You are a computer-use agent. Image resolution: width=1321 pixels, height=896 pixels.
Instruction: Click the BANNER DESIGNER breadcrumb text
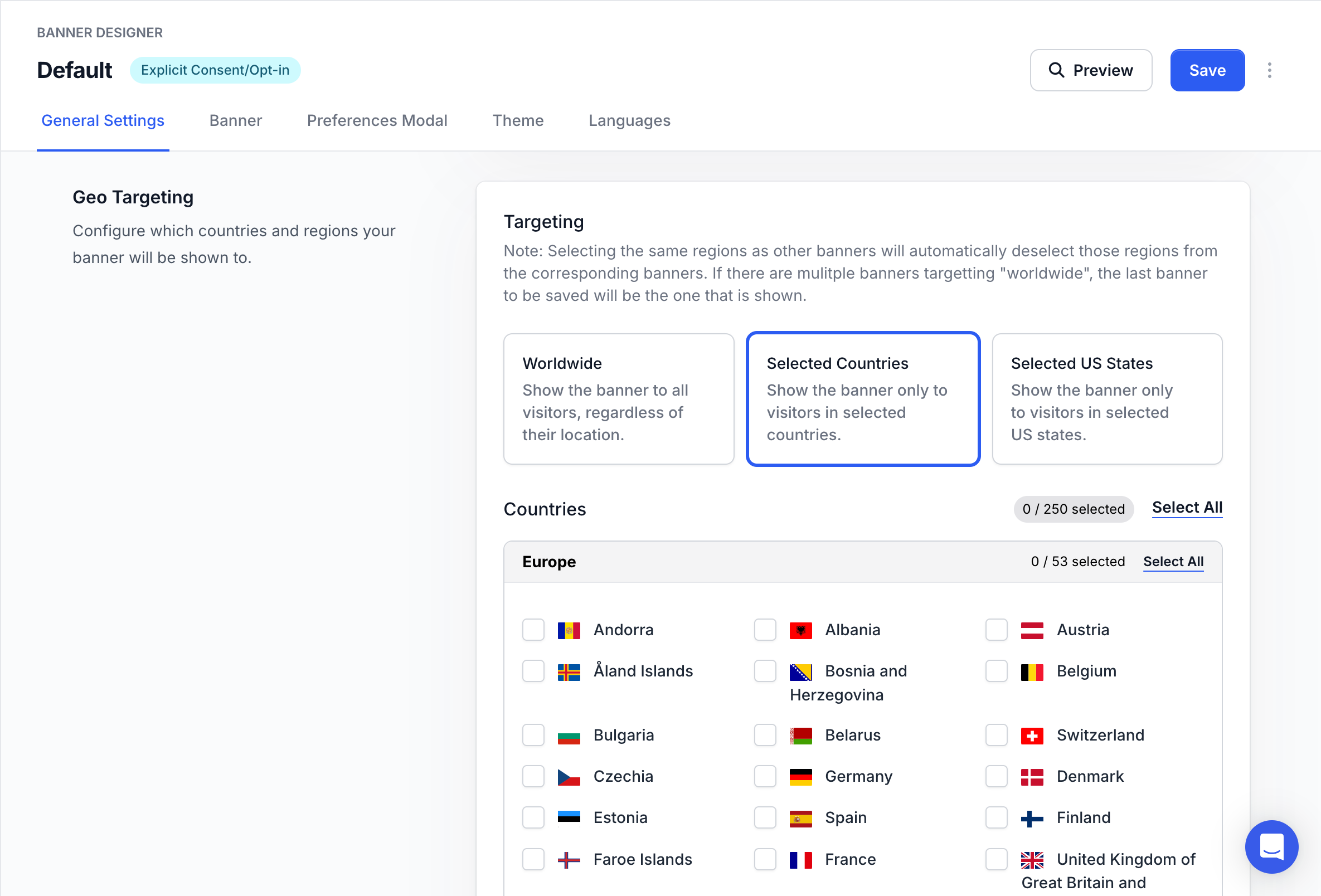tap(99, 32)
